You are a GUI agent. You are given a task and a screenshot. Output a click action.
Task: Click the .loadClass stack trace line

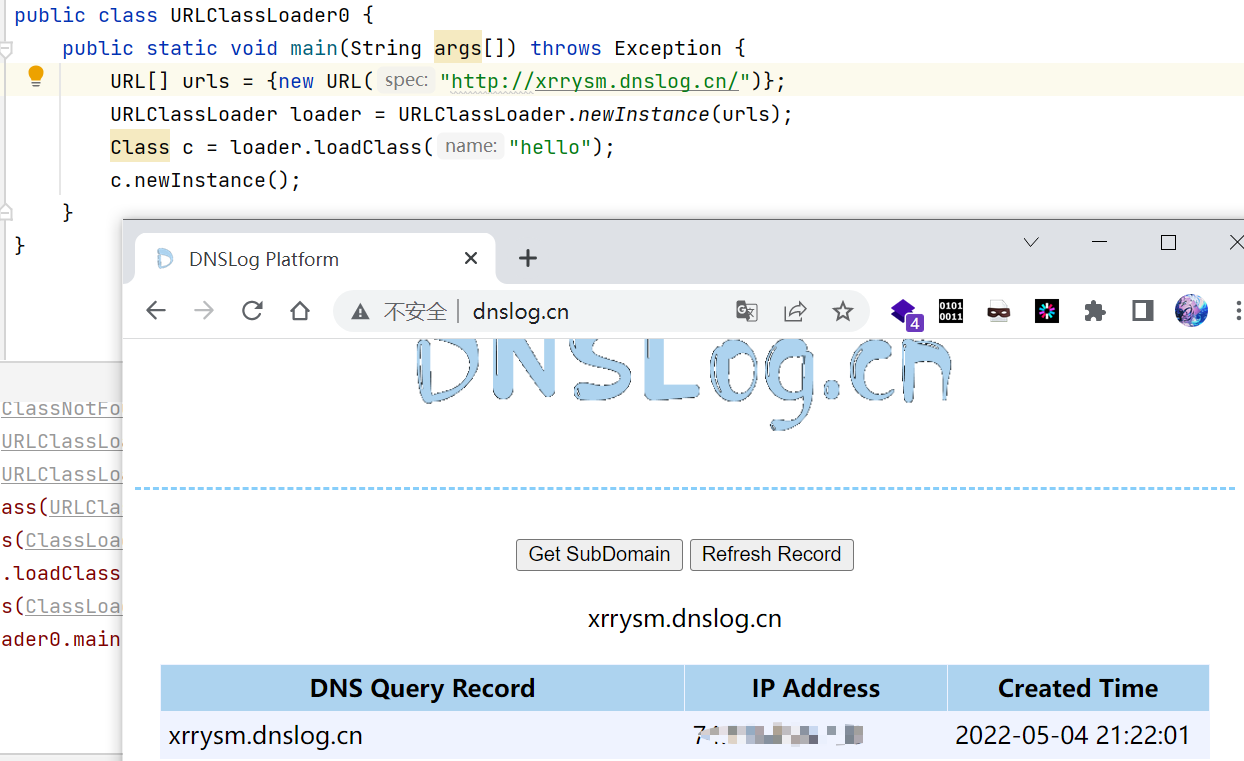(61, 573)
